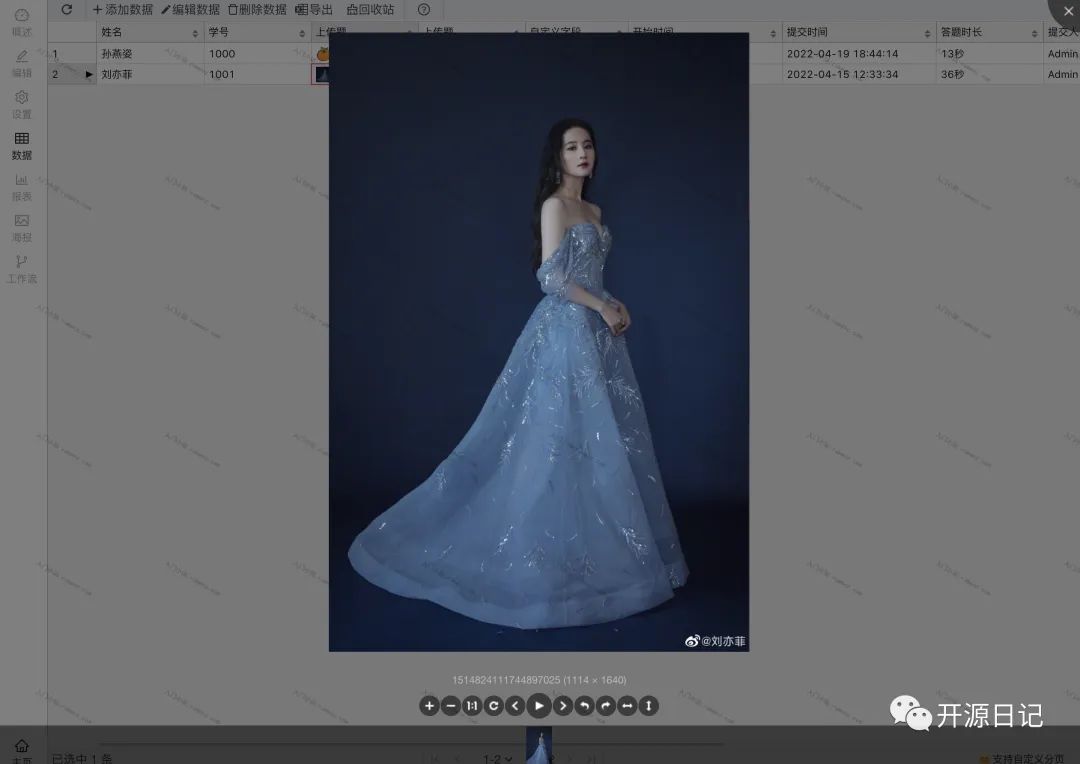Expand row 2 with its triangle marker
The height and width of the screenshot is (764, 1080).
pyautogui.click(x=89, y=74)
